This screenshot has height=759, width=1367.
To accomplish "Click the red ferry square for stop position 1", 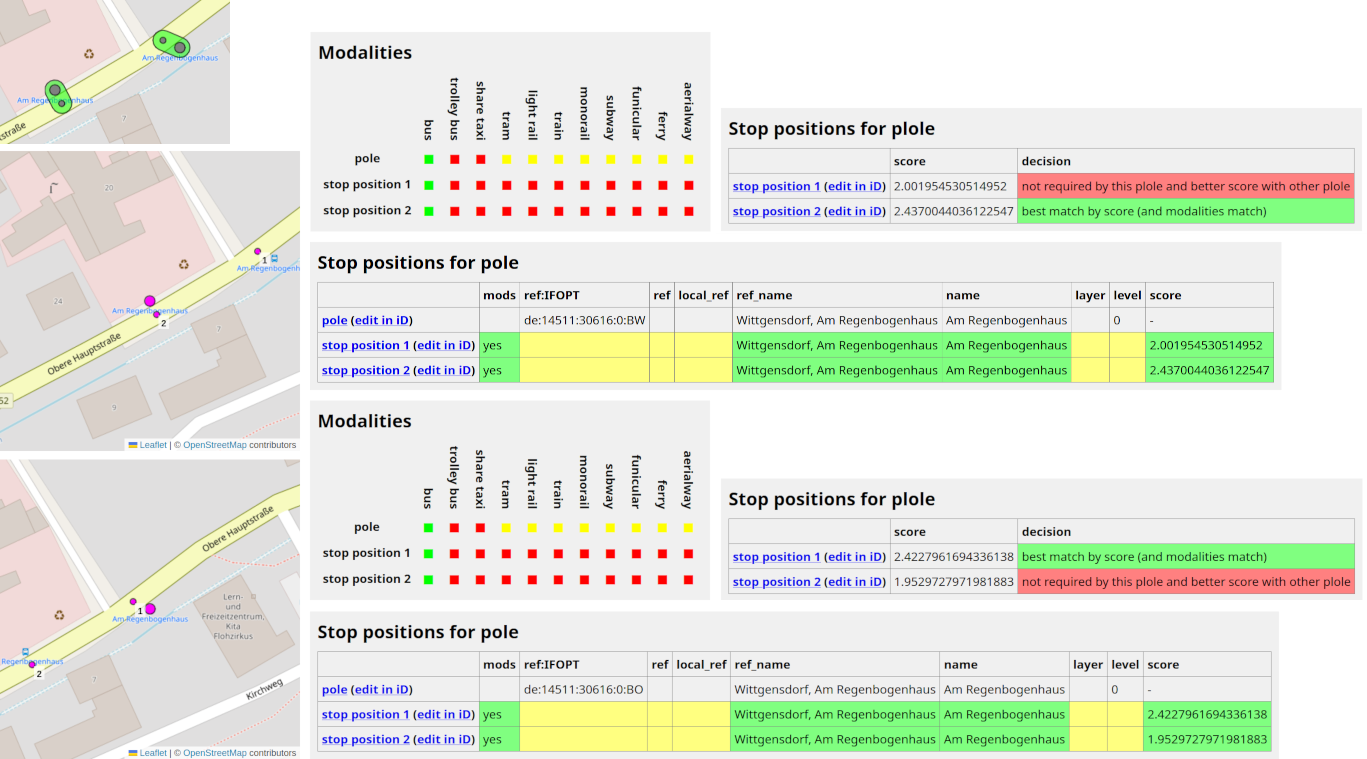I will tap(661, 184).
